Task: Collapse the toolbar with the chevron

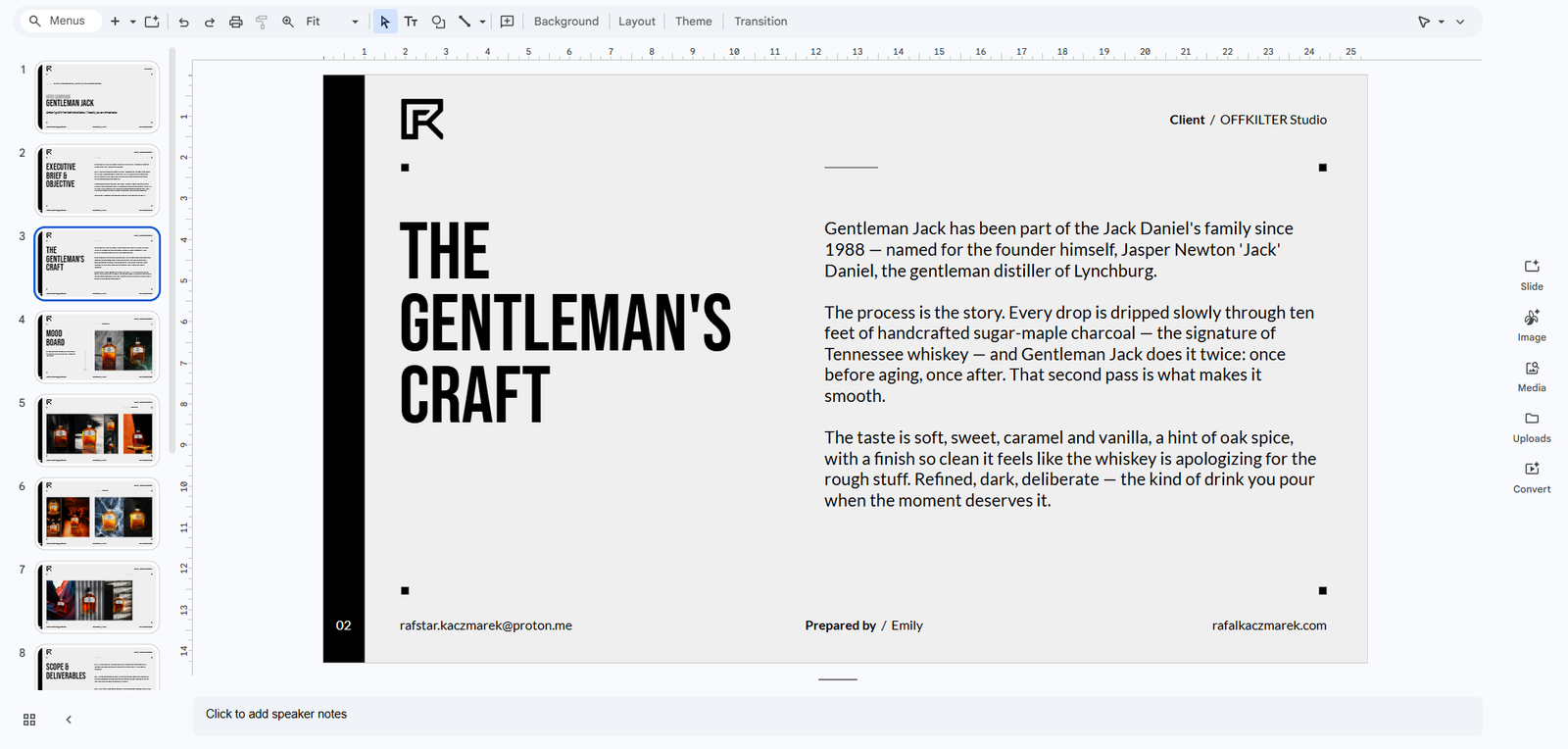Action: click(x=1460, y=22)
